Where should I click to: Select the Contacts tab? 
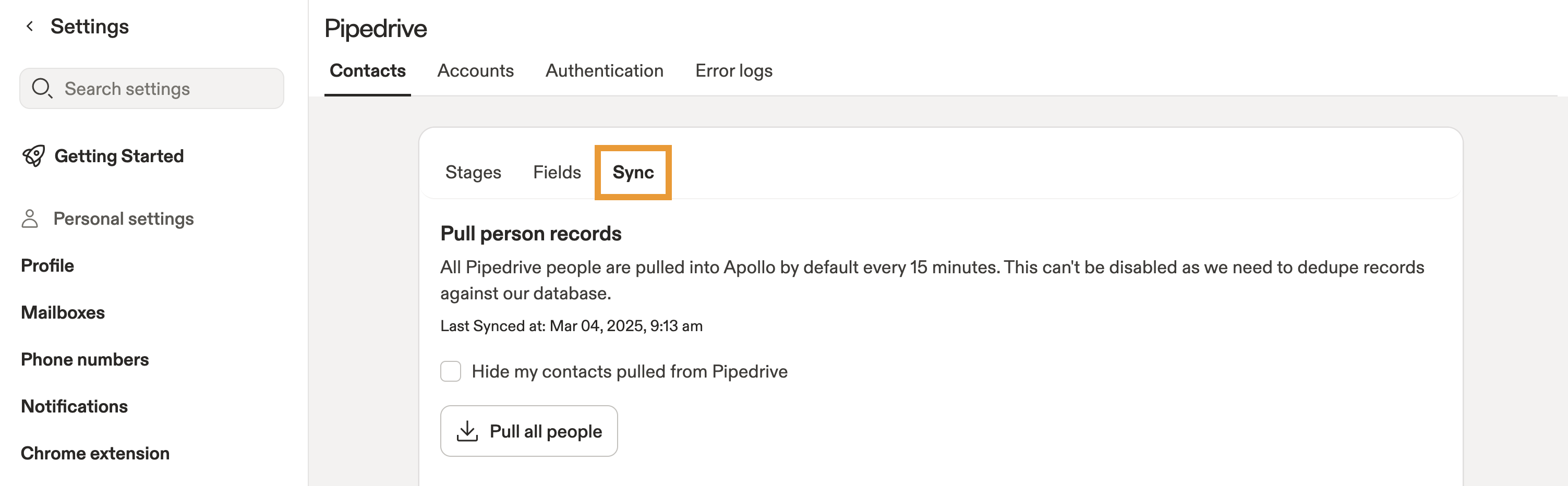coord(367,70)
